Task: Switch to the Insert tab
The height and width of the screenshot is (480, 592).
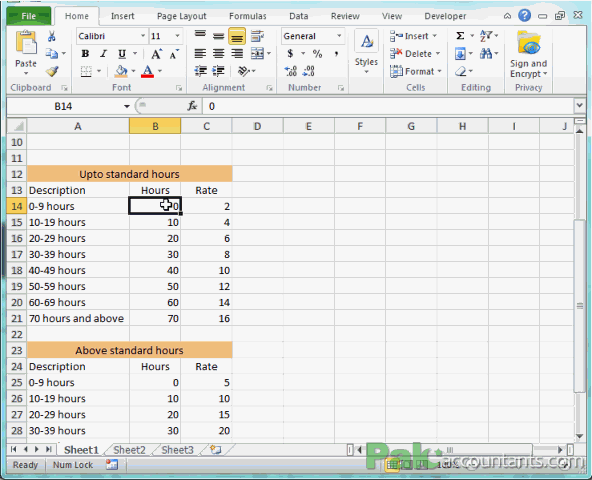Action: pyautogui.click(x=122, y=16)
